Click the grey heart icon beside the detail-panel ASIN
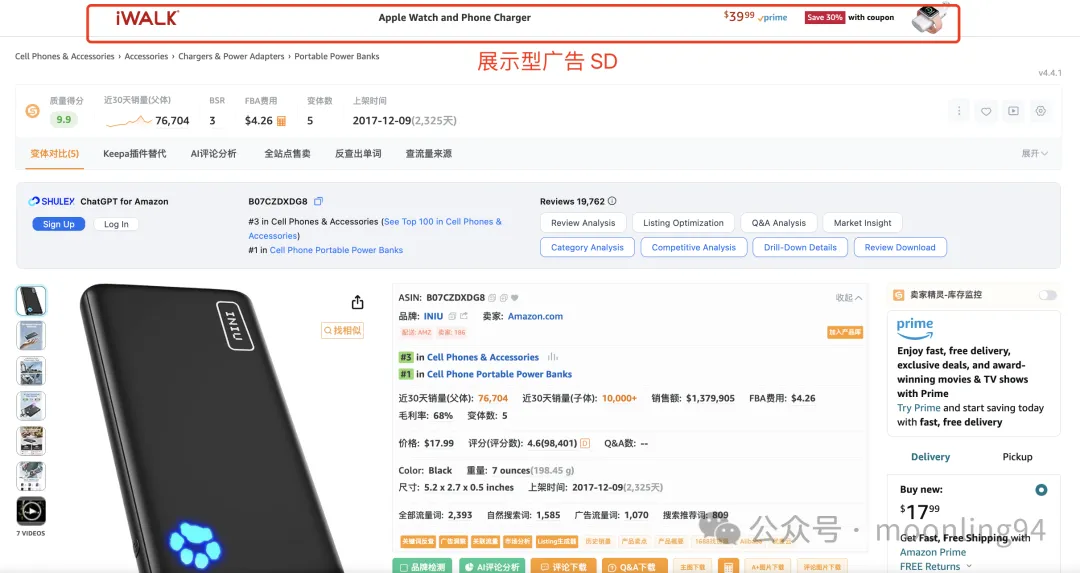The width and height of the screenshot is (1080, 573). [x=515, y=298]
